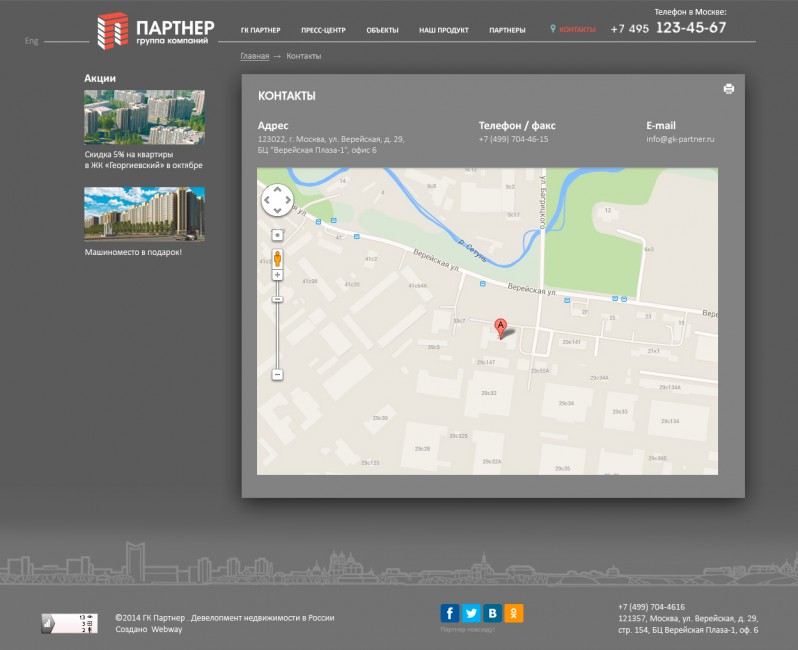Viewport: 798px width, 650px height.
Task: Click Скидка 5% на квартиры promo link
Action: click(x=144, y=160)
